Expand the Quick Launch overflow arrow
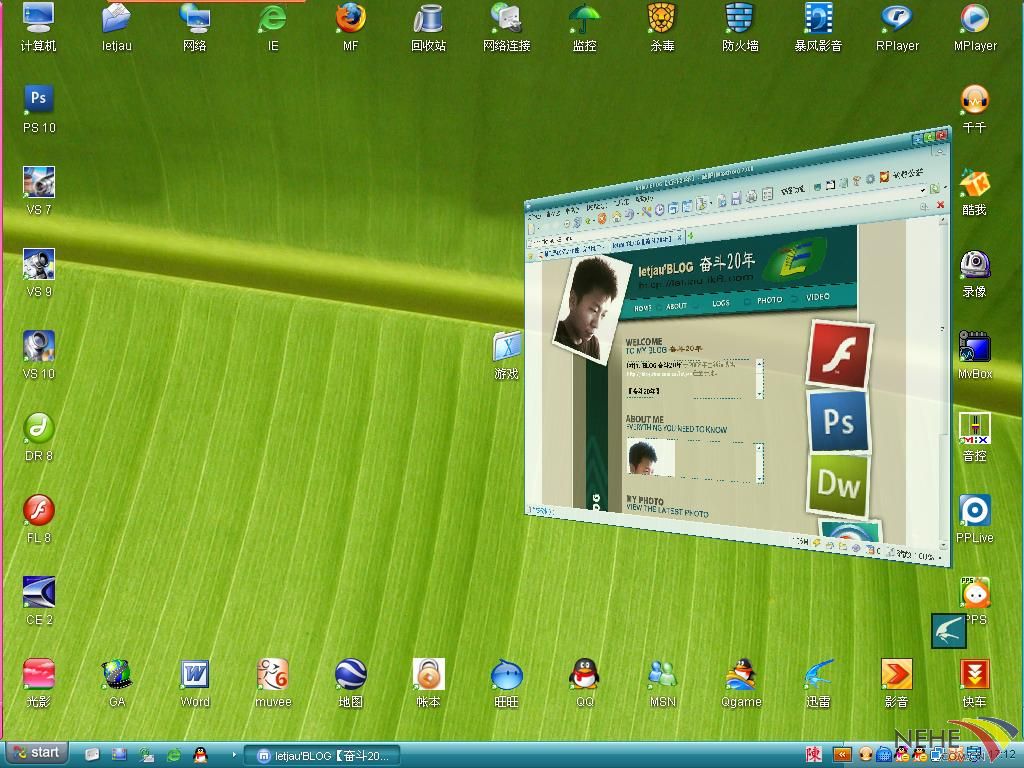 point(235,755)
